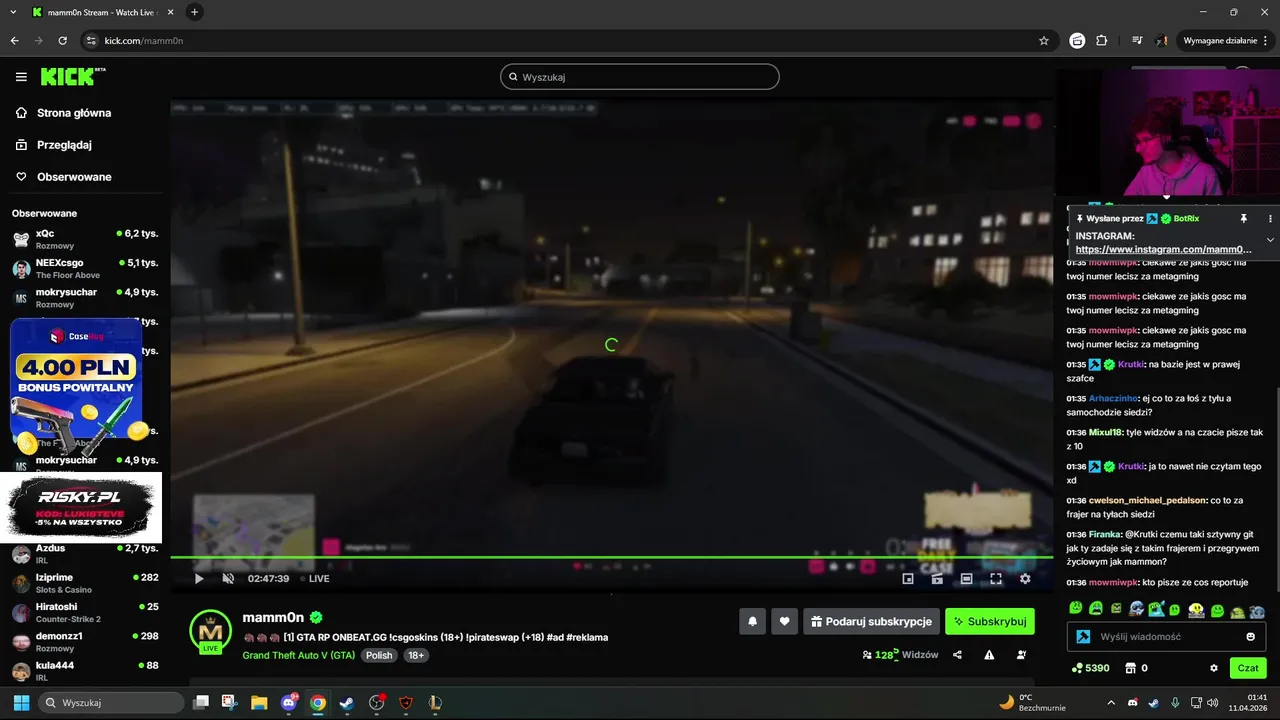Open the chat emoji picker
Image resolution: width=1280 pixels, height=720 pixels.
[x=1251, y=637]
